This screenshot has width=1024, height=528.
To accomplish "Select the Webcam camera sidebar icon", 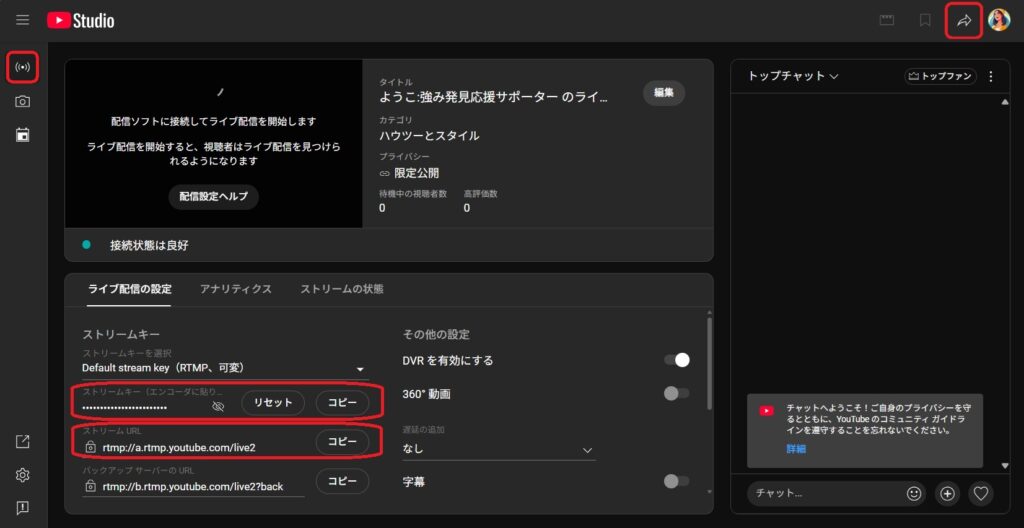I will (x=22, y=101).
